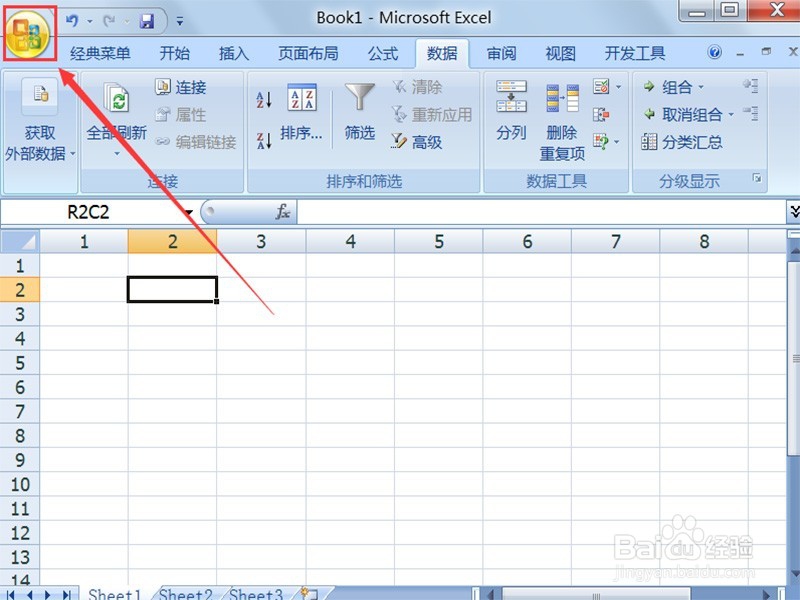Click the 组合 group button
Image resolution: width=800 pixels, height=600 pixels.
(x=667, y=87)
